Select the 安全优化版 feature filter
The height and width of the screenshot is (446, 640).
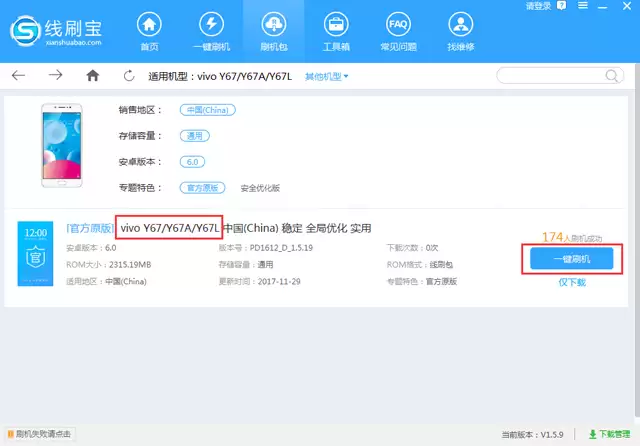coord(260,188)
